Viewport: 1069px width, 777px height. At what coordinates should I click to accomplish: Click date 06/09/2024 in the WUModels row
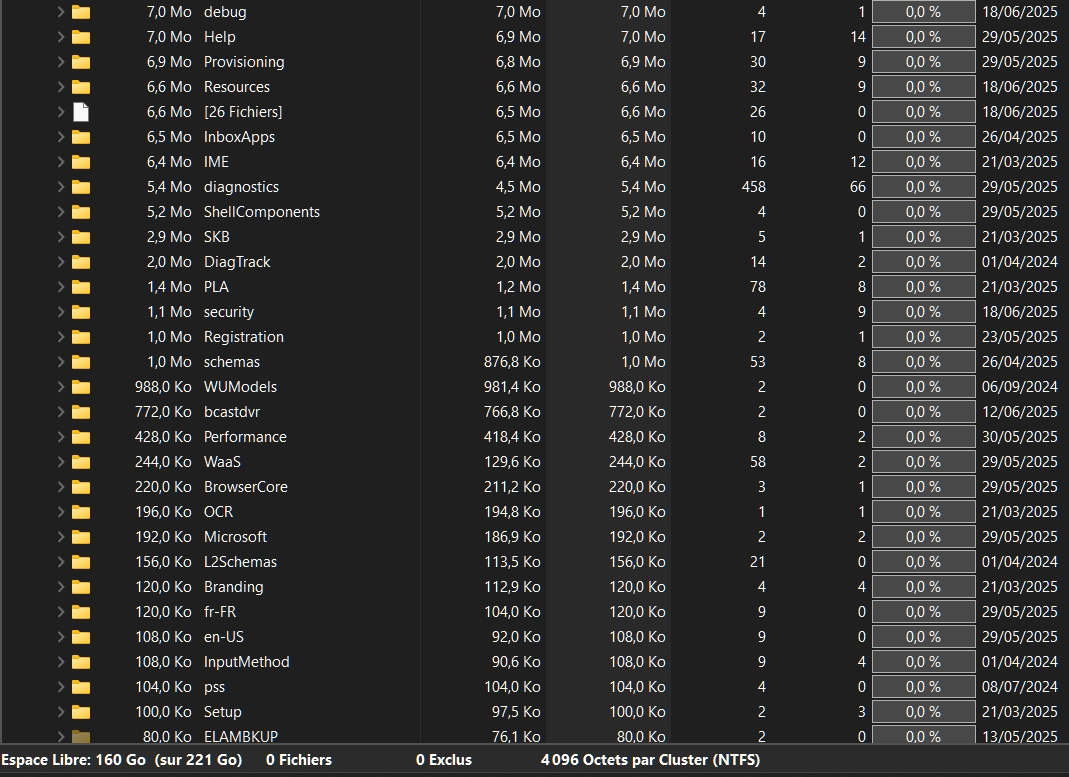(x=1019, y=386)
